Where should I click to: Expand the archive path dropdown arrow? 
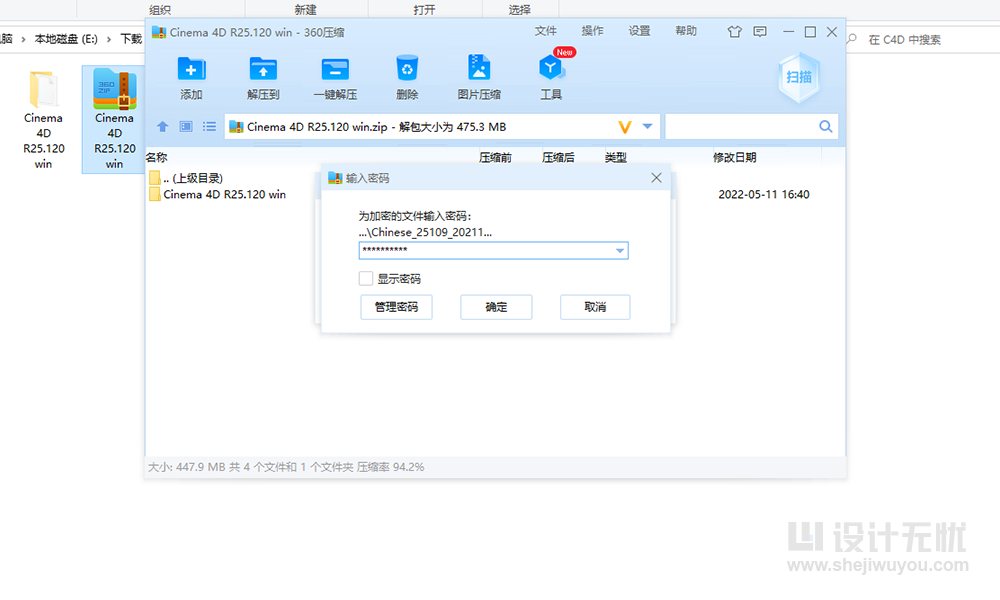click(x=647, y=126)
